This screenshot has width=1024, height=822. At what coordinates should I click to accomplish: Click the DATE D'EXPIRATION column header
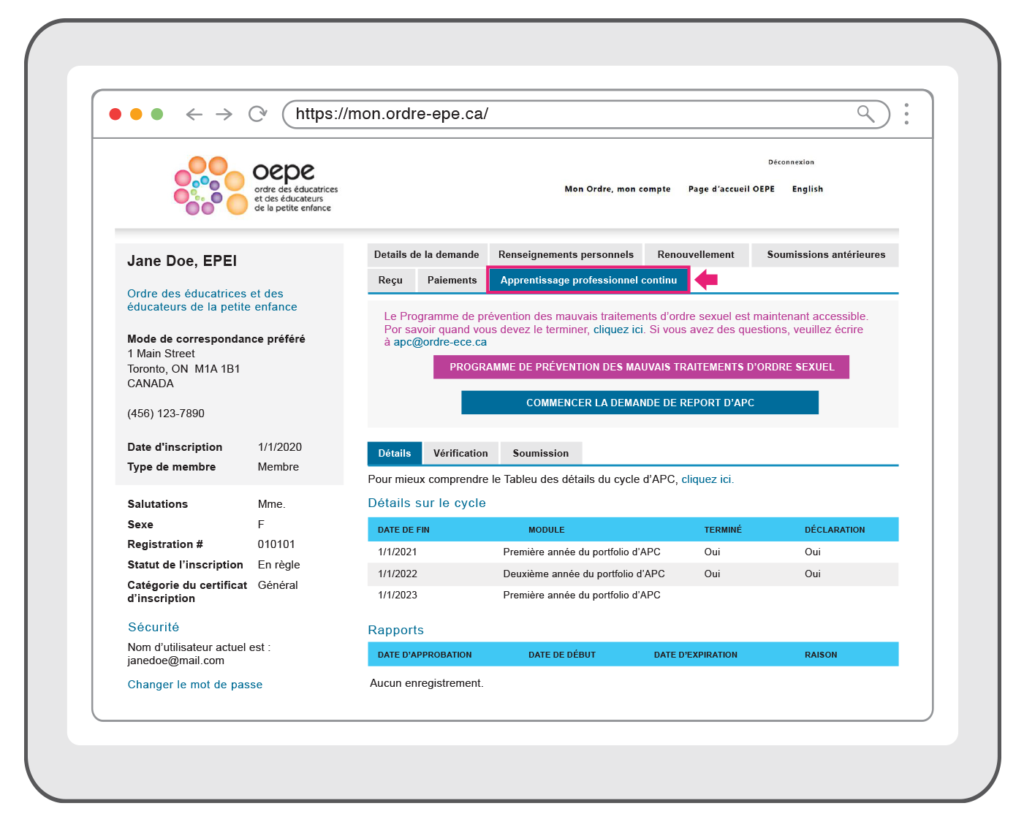(x=696, y=654)
